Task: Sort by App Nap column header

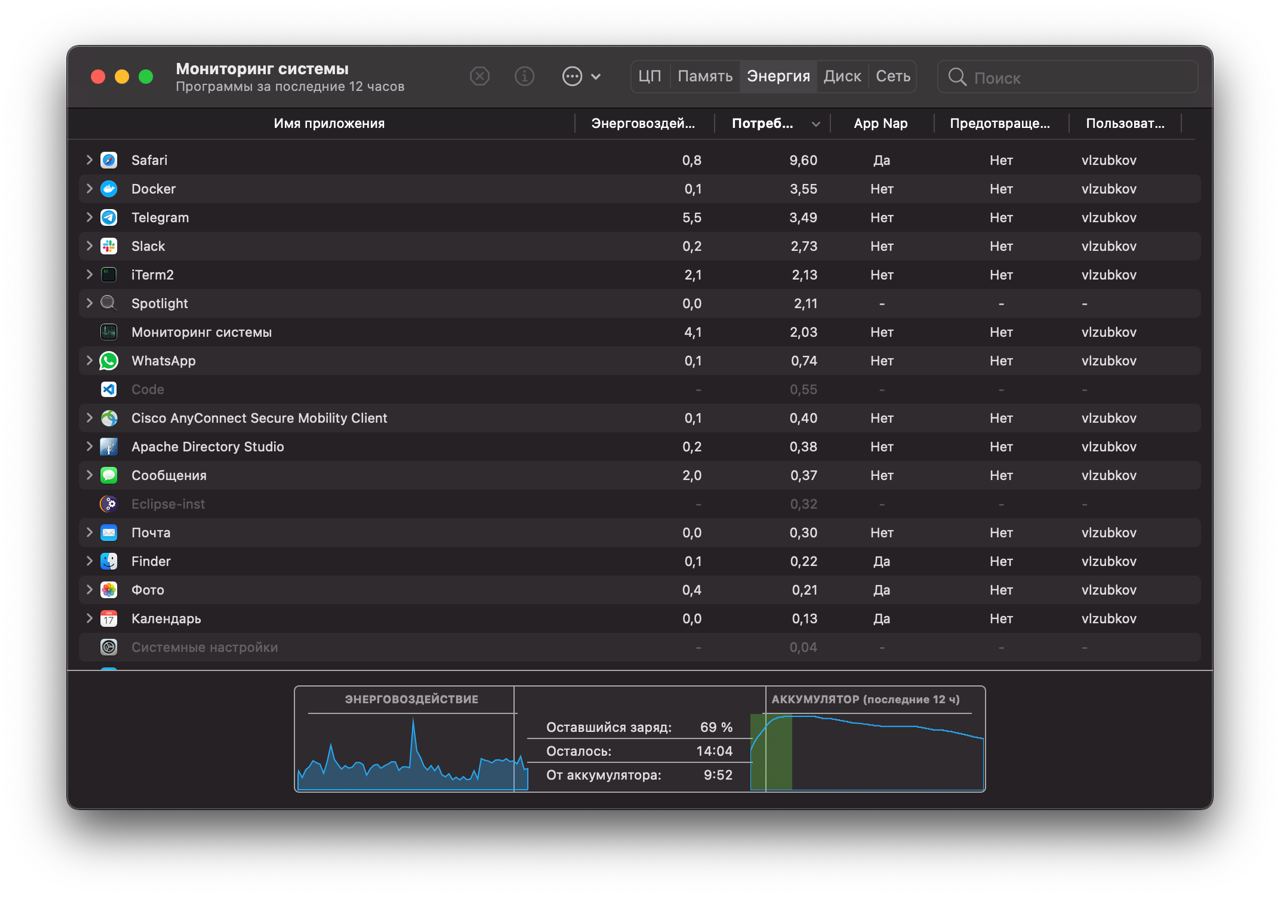Action: click(881, 123)
